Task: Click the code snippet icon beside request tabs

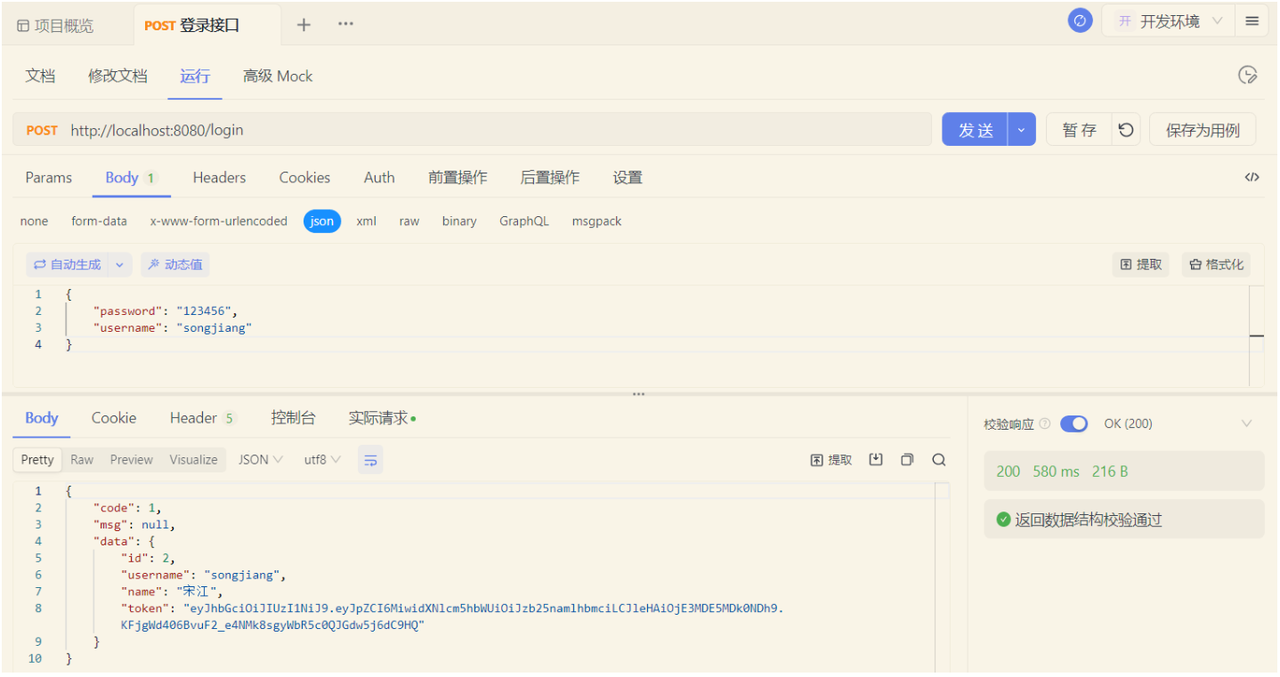Action: click(1251, 177)
